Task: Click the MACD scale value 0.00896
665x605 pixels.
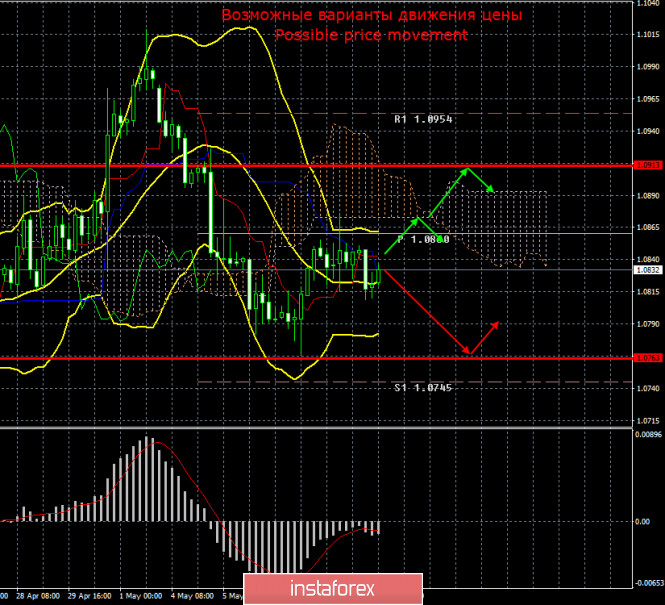Action: (648, 434)
